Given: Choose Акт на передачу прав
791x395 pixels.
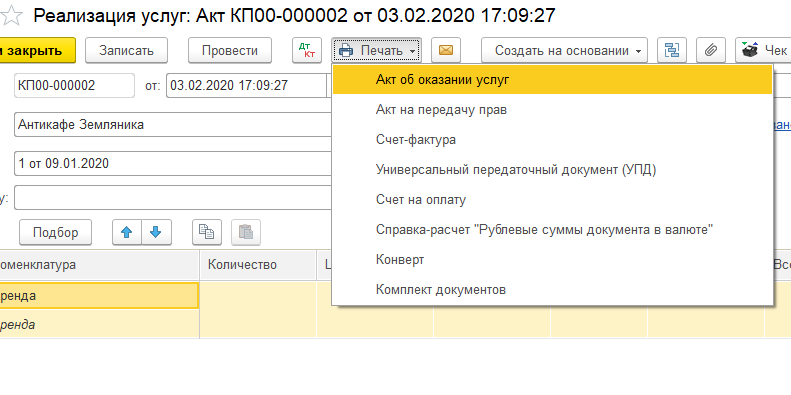Looking at the screenshot, I should (x=552, y=109).
